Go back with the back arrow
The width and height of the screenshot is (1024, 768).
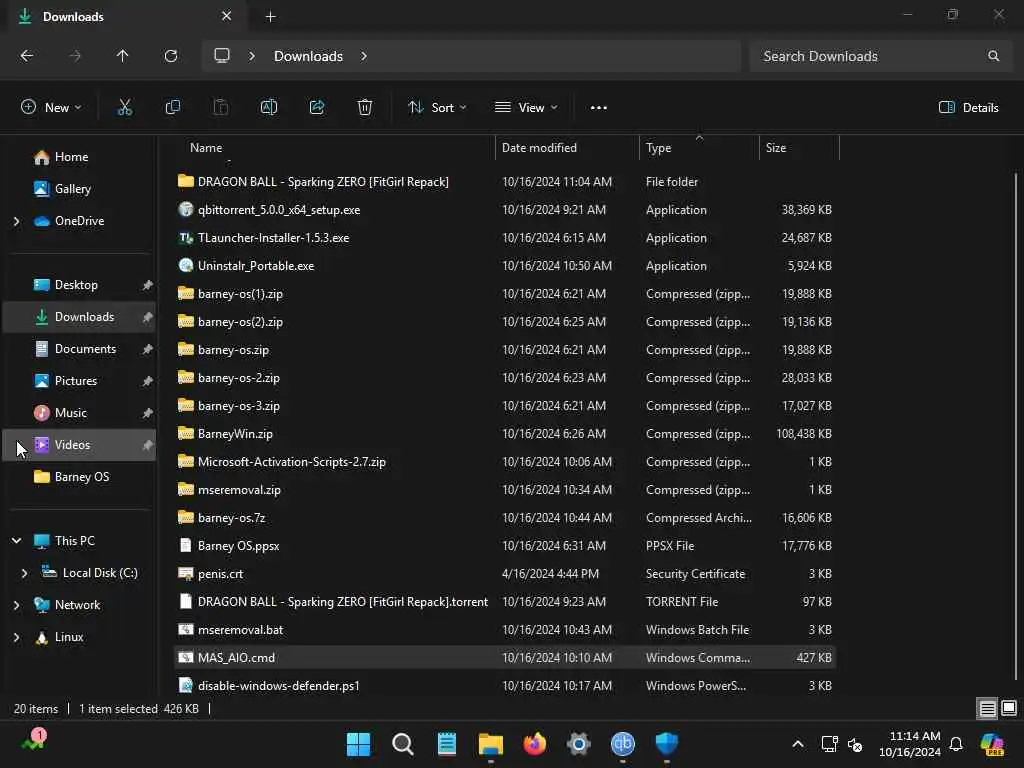(27, 56)
